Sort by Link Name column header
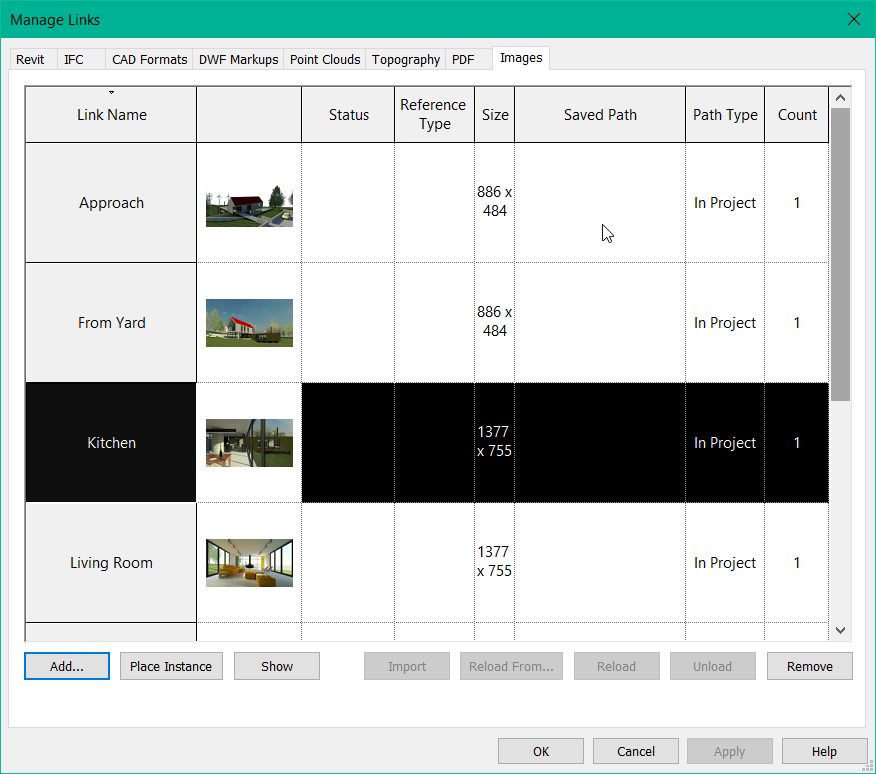876x774 pixels. (x=111, y=115)
